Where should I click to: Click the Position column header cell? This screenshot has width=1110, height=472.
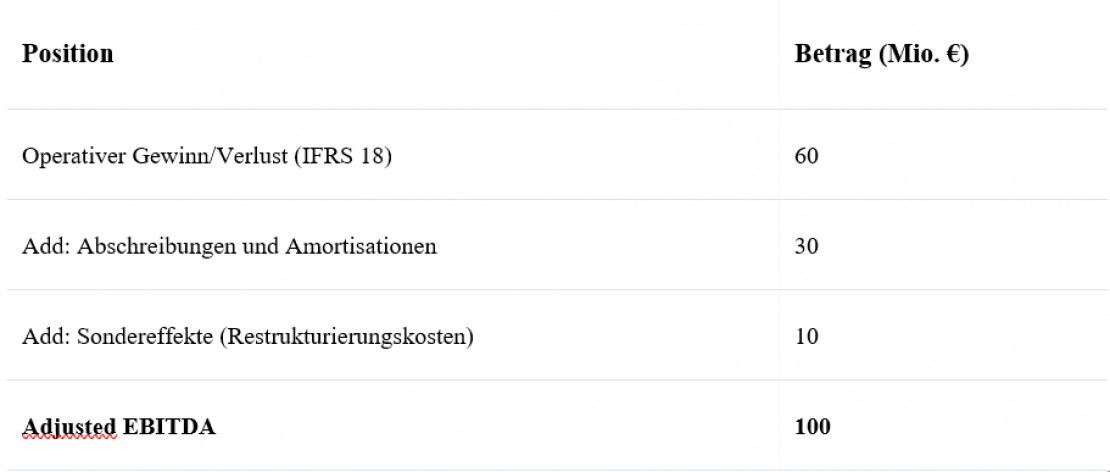(x=68, y=54)
